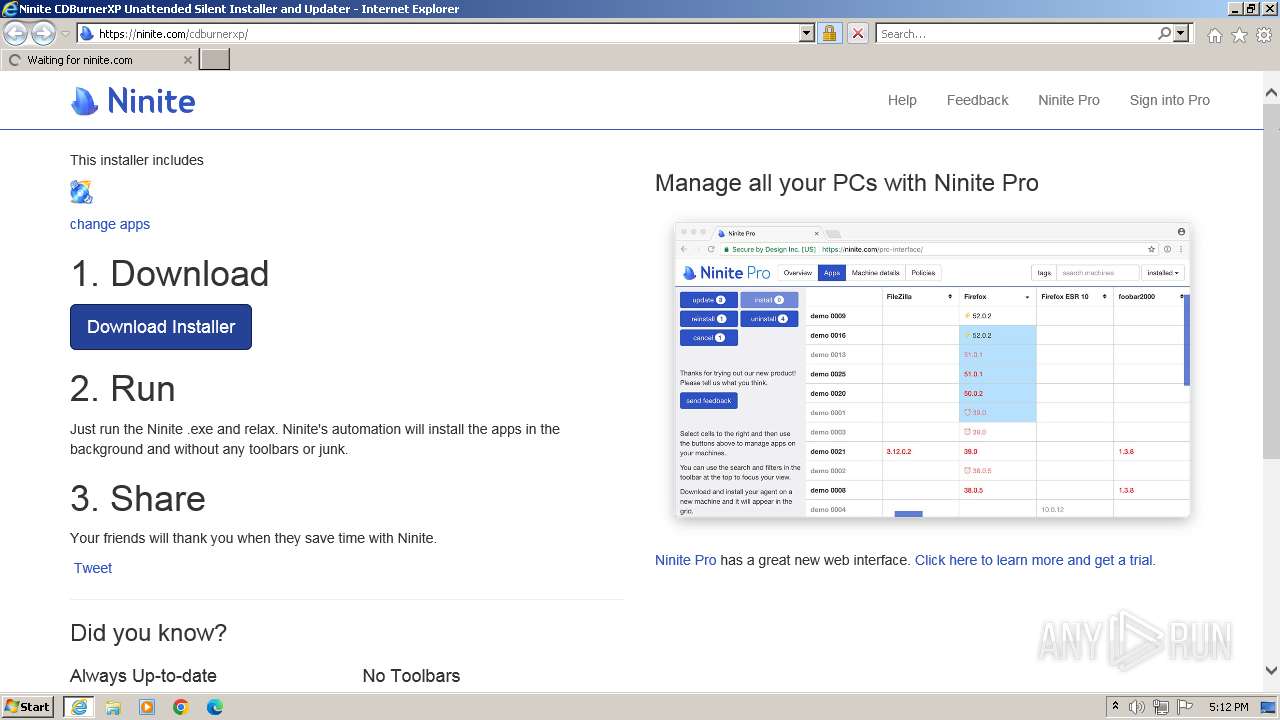
Task: Click the 'Did you know?' heading
Action: point(148,633)
